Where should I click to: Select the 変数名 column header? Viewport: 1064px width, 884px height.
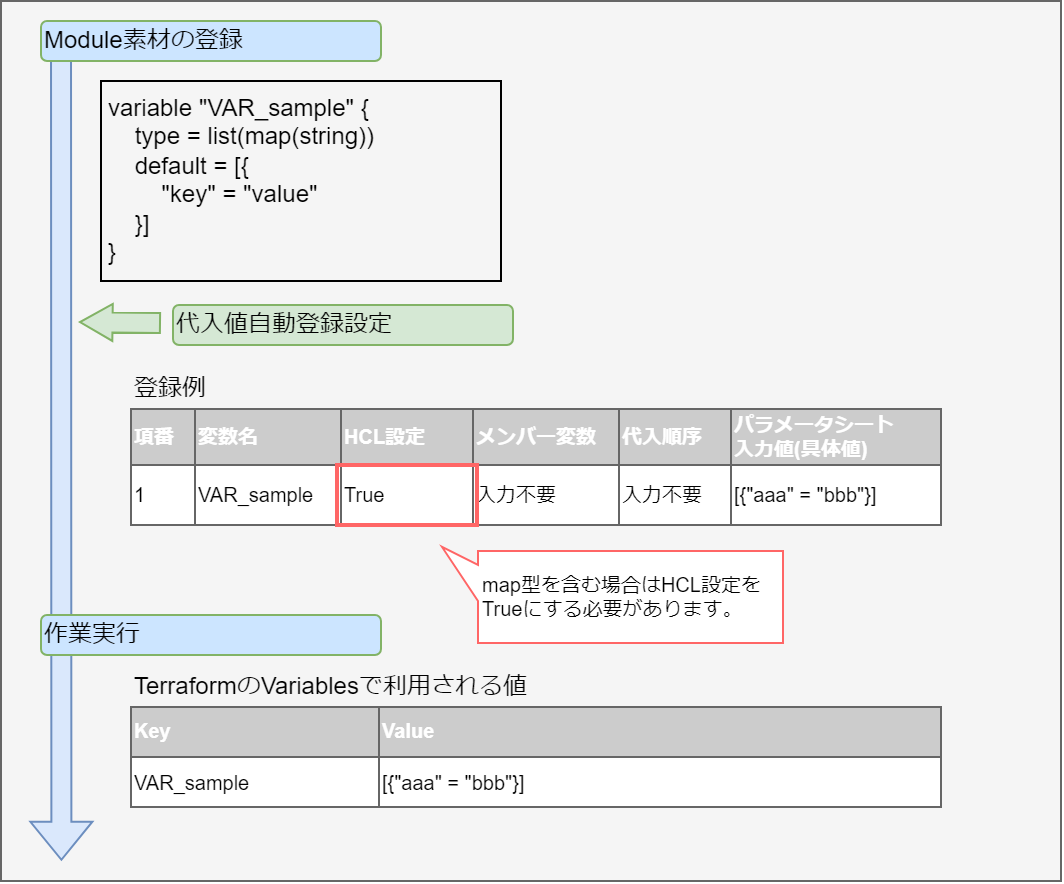click(x=267, y=437)
